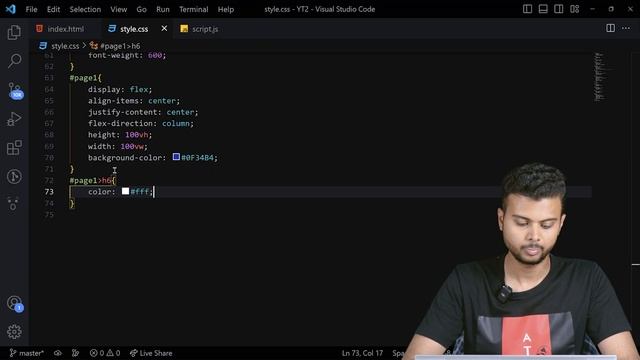Click the master branch status bar item
This screenshot has height=360, width=640.
coord(27,353)
